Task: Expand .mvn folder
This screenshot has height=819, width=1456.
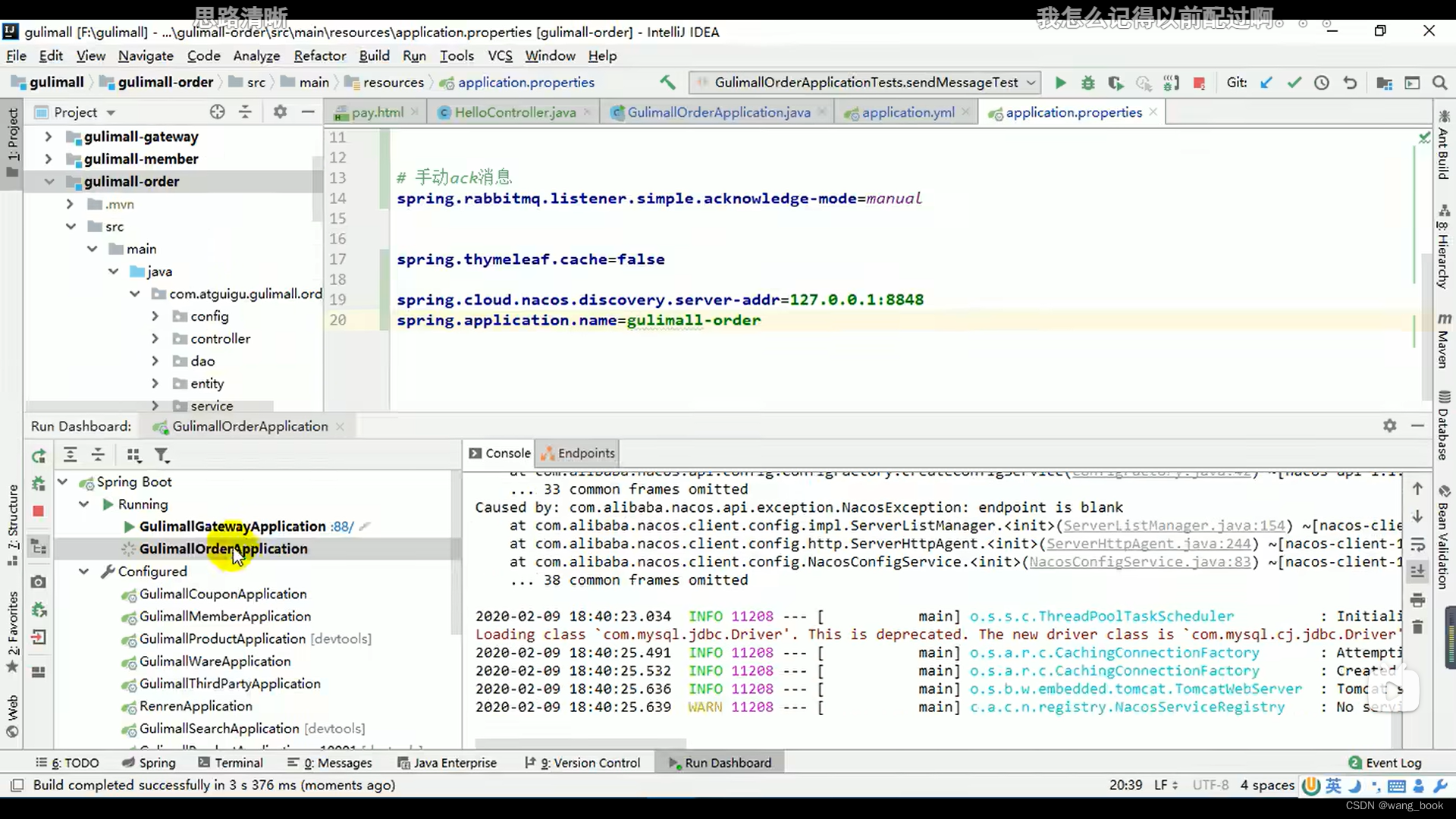Action: 70,204
